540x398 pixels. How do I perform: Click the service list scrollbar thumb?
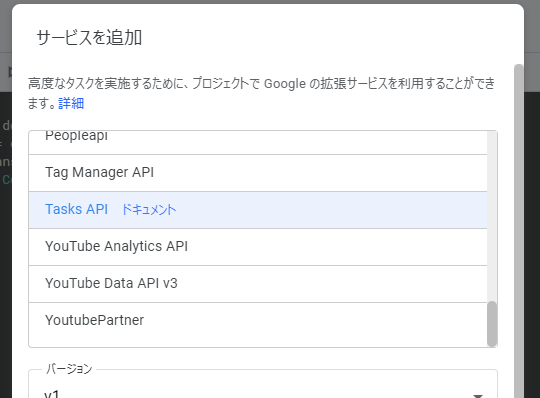click(492, 323)
